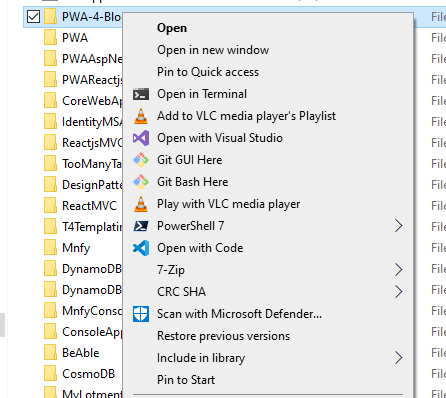Expand the PowerShell 7 submenu arrow

(399, 226)
